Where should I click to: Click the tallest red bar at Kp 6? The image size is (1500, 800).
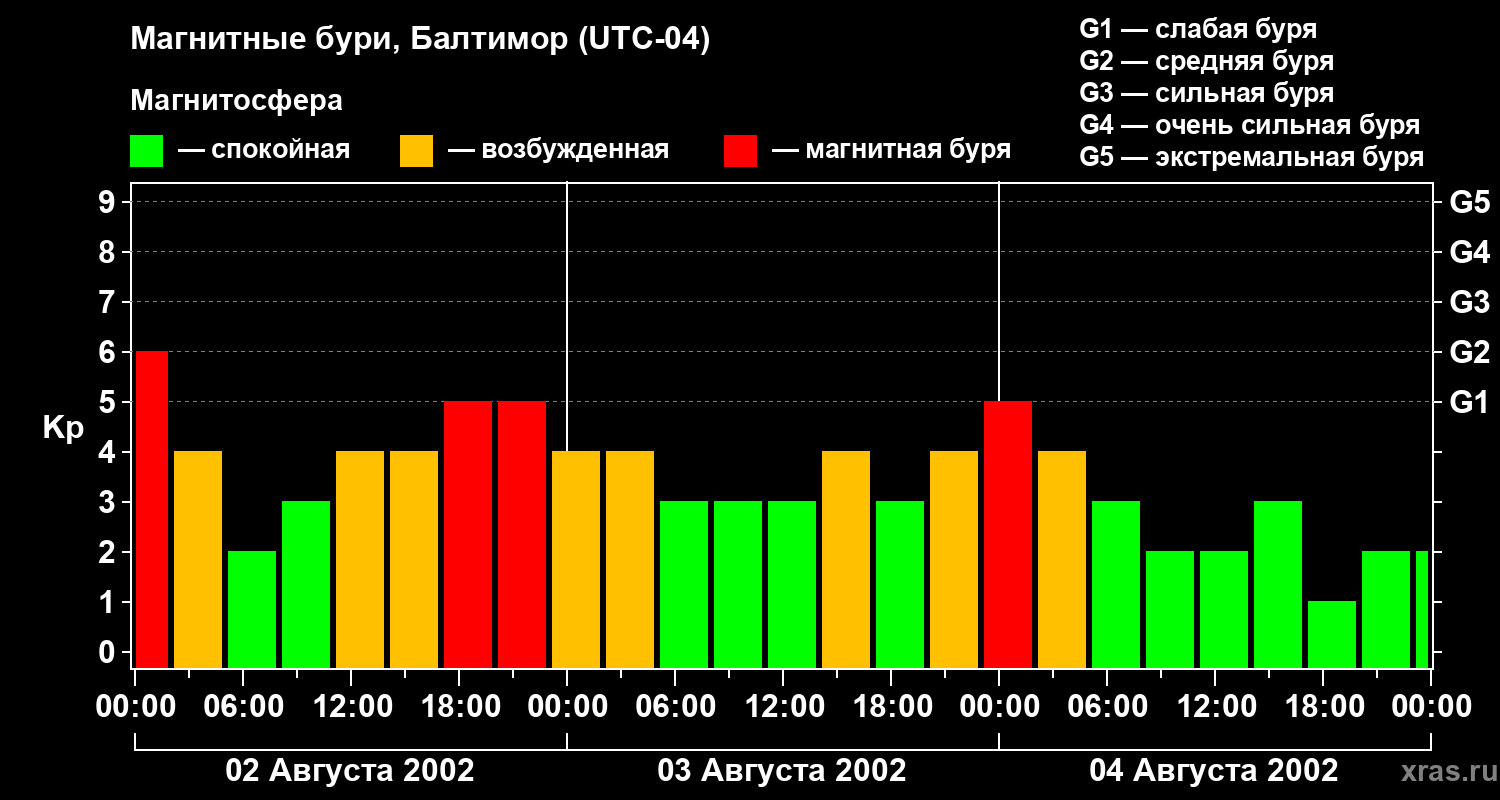click(152, 509)
